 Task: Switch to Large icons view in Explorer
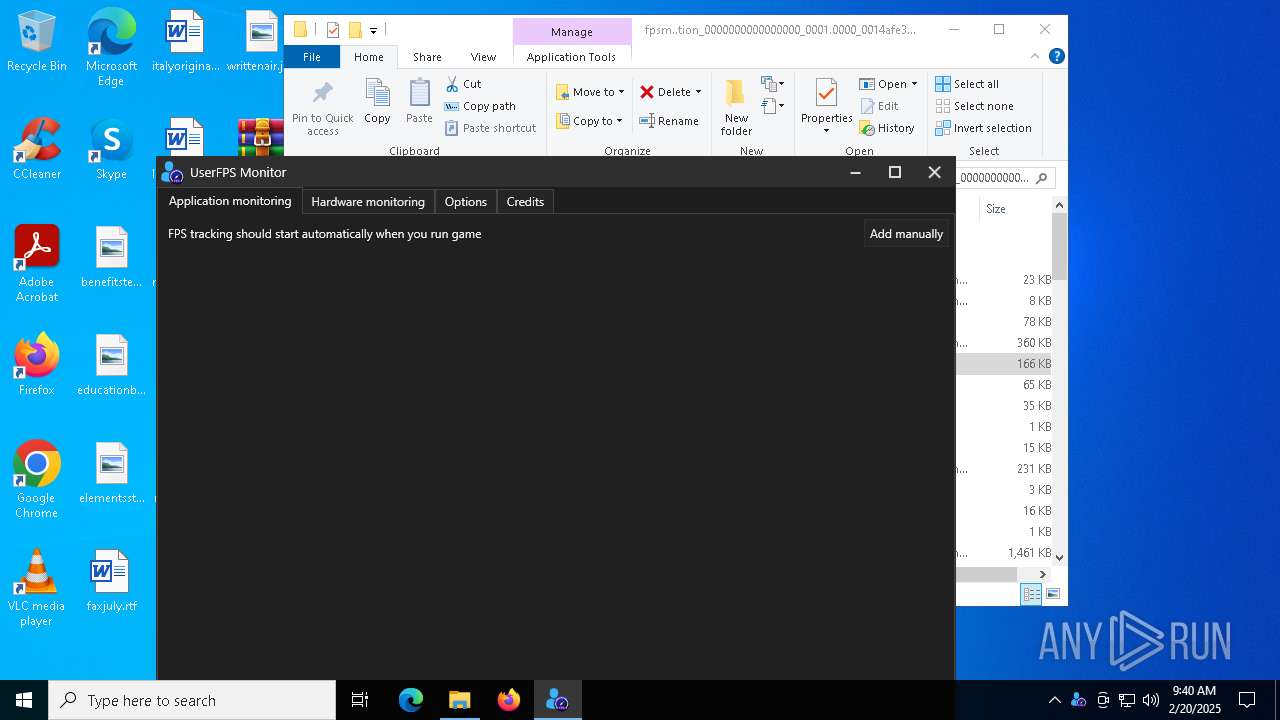click(x=1052, y=594)
